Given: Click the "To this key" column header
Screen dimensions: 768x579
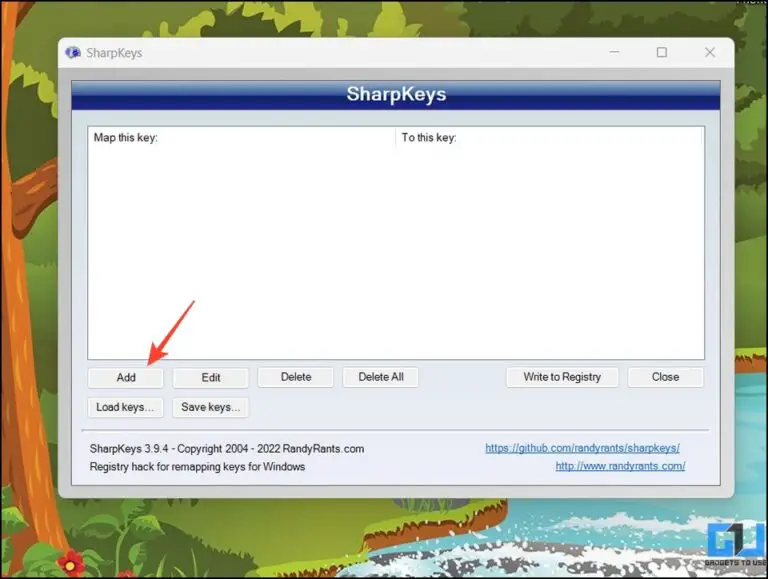Looking at the screenshot, I should (550, 137).
